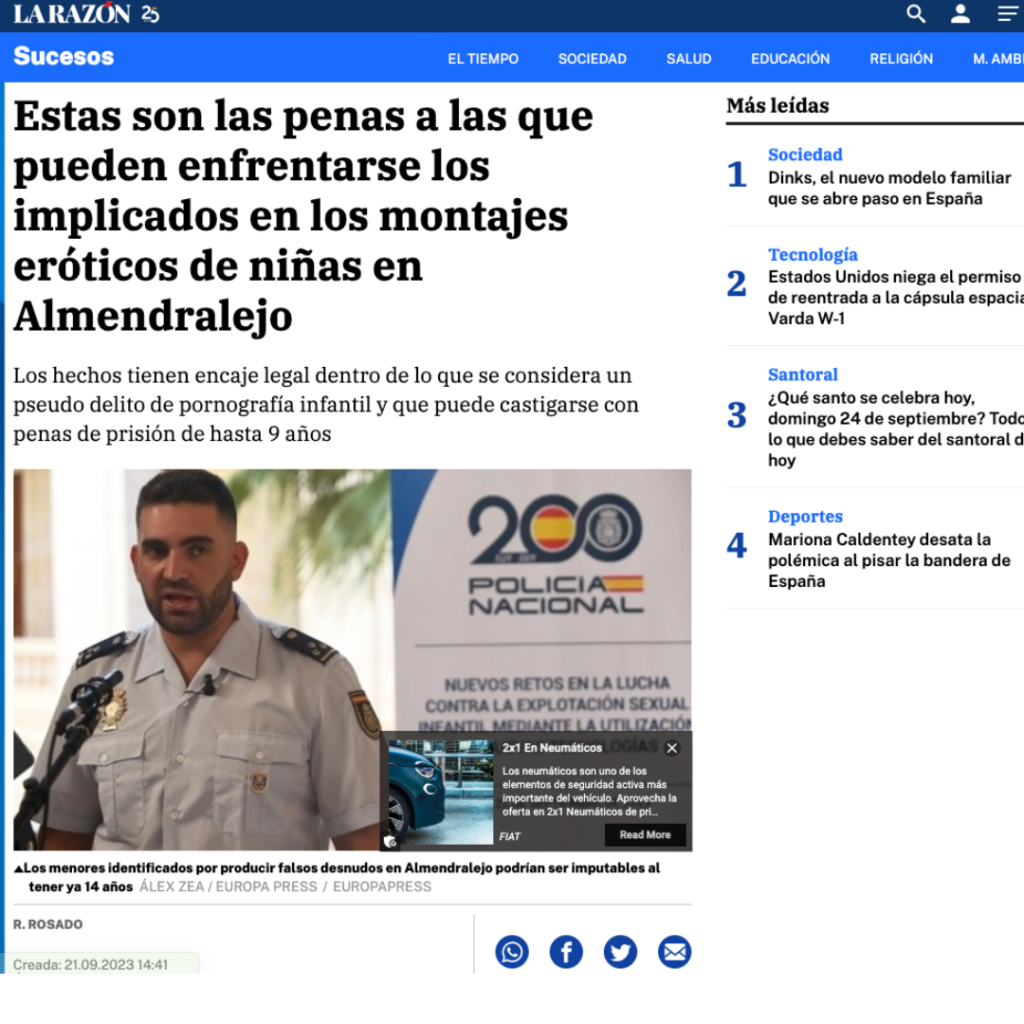Open user account profile icon

[x=960, y=14]
